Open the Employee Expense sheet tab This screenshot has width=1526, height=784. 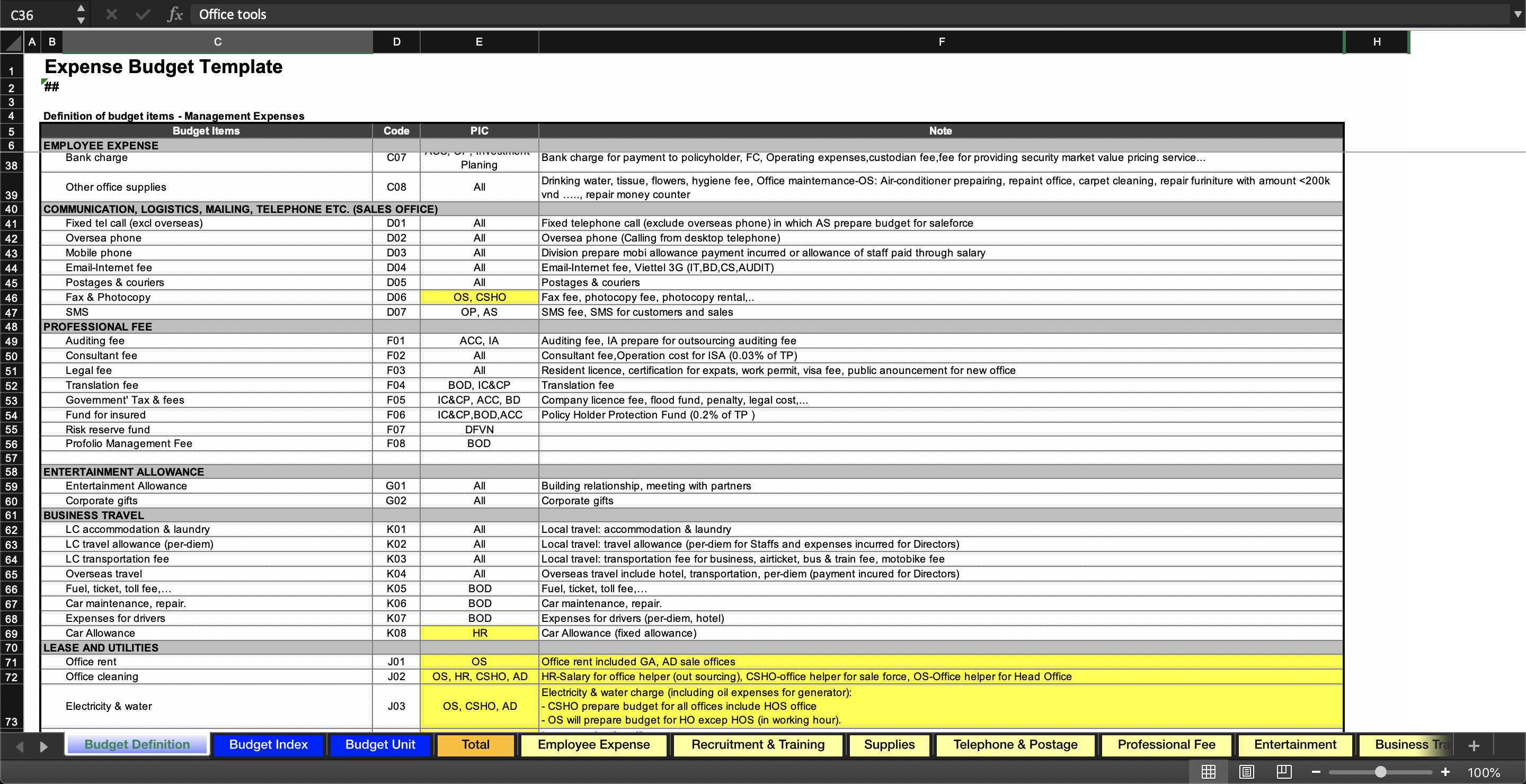[x=593, y=745]
